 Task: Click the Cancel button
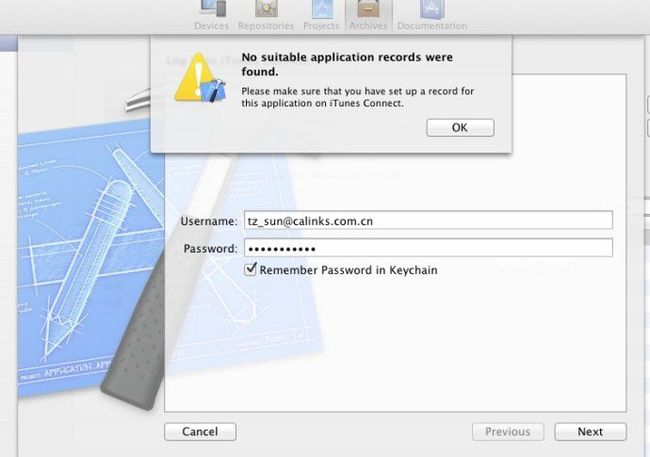(200, 432)
